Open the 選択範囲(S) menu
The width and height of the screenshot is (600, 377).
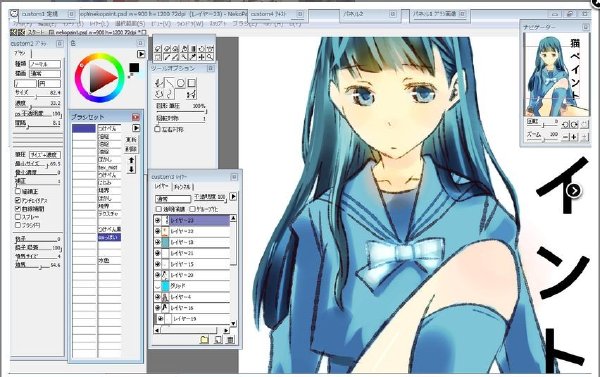point(130,23)
